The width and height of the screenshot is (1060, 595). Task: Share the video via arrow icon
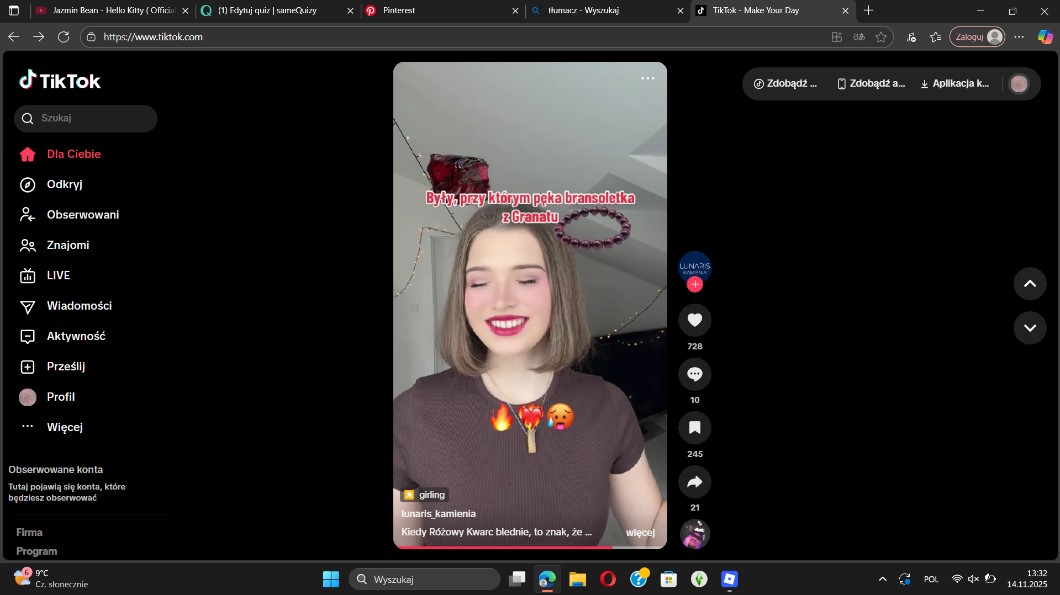(695, 482)
